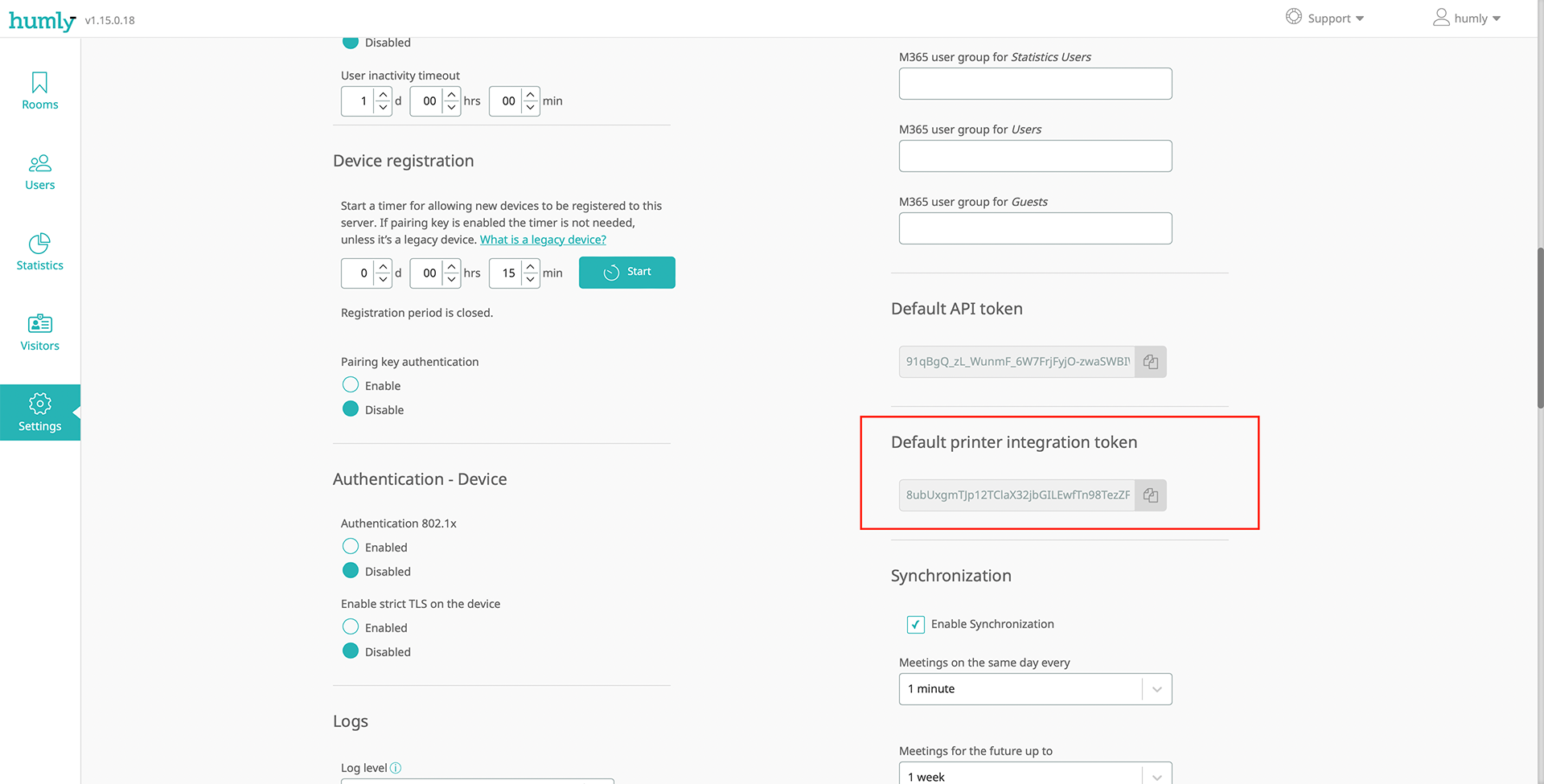Click the humly logo
1544x784 pixels.
(42, 20)
